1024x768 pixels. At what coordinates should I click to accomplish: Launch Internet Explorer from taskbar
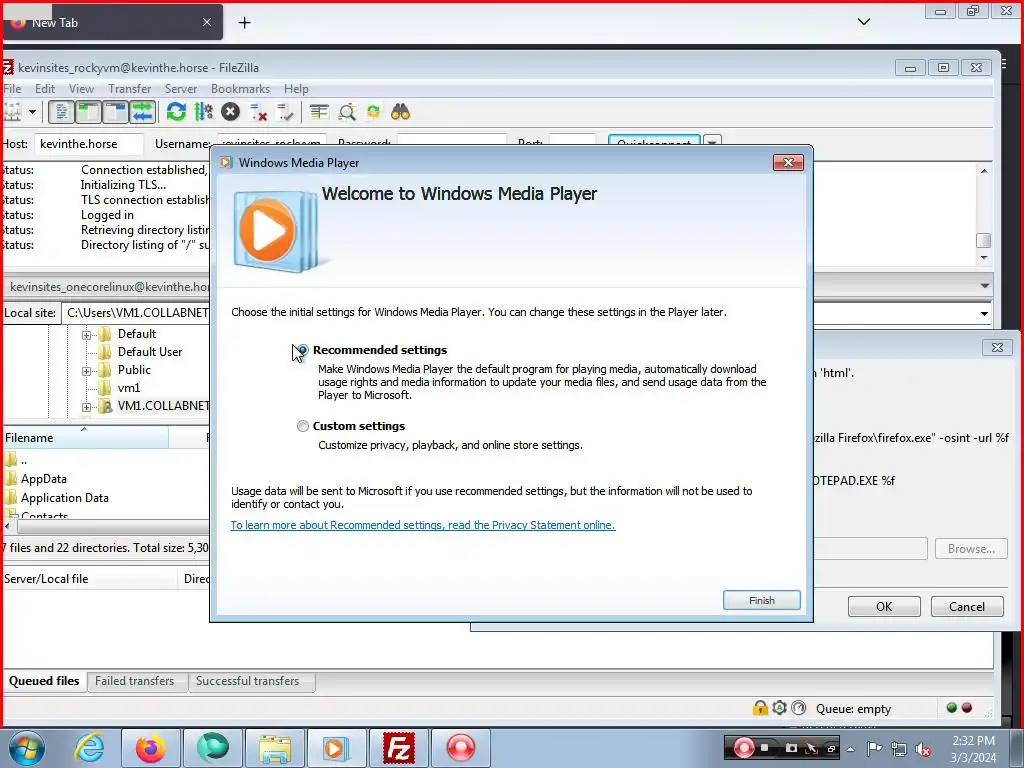pos(89,748)
